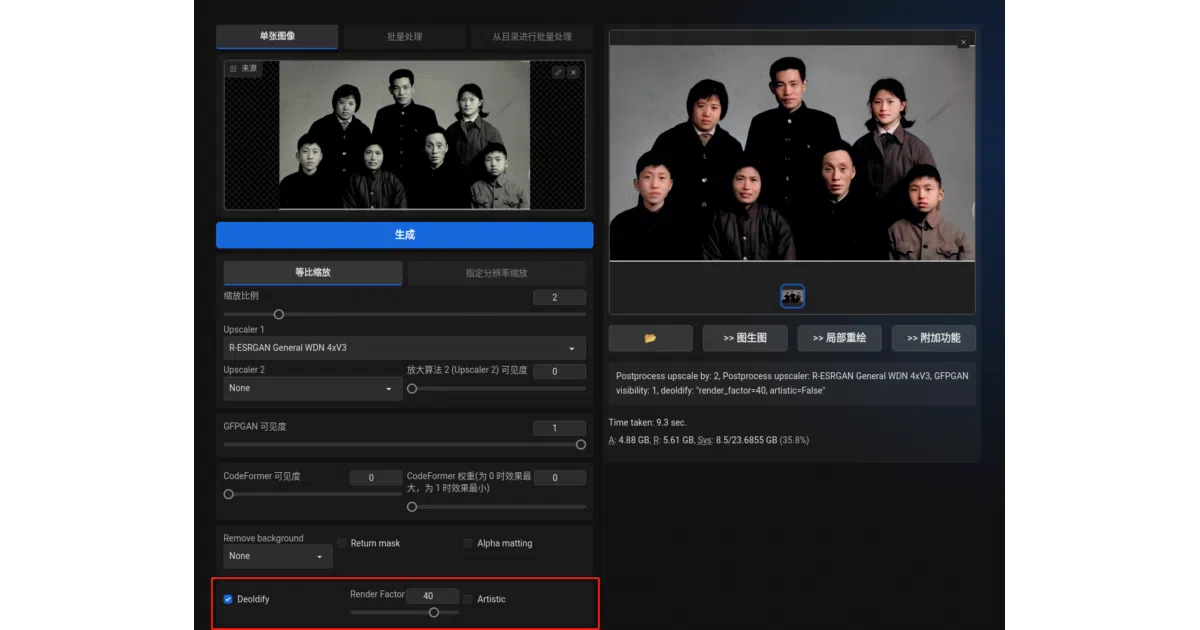Open the Upscaler 1 dropdown
Image resolution: width=1200 pixels, height=630 pixels.
coord(404,348)
